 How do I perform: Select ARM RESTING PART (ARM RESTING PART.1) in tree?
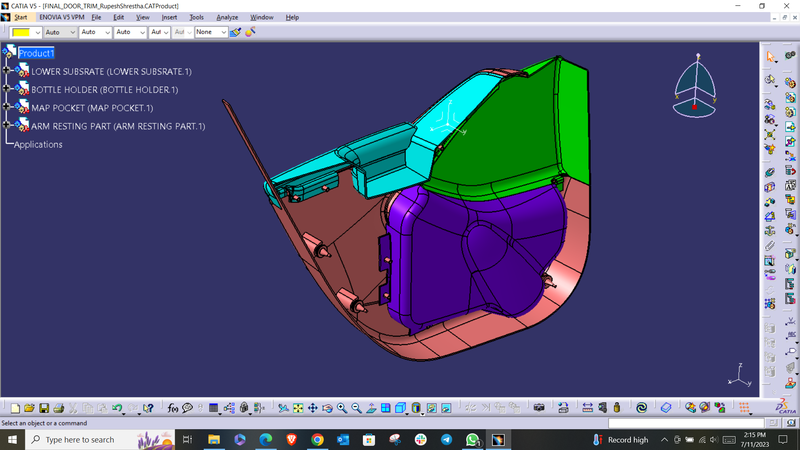[x=118, y=126]
